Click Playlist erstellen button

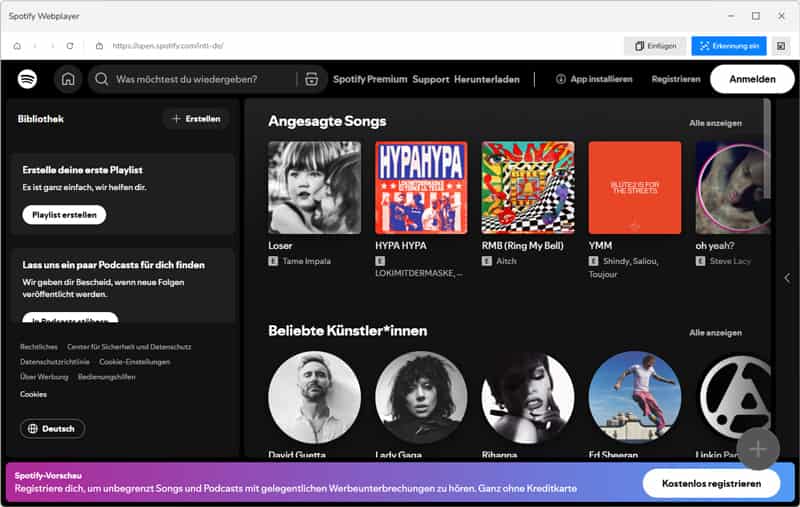coord(64,215)
